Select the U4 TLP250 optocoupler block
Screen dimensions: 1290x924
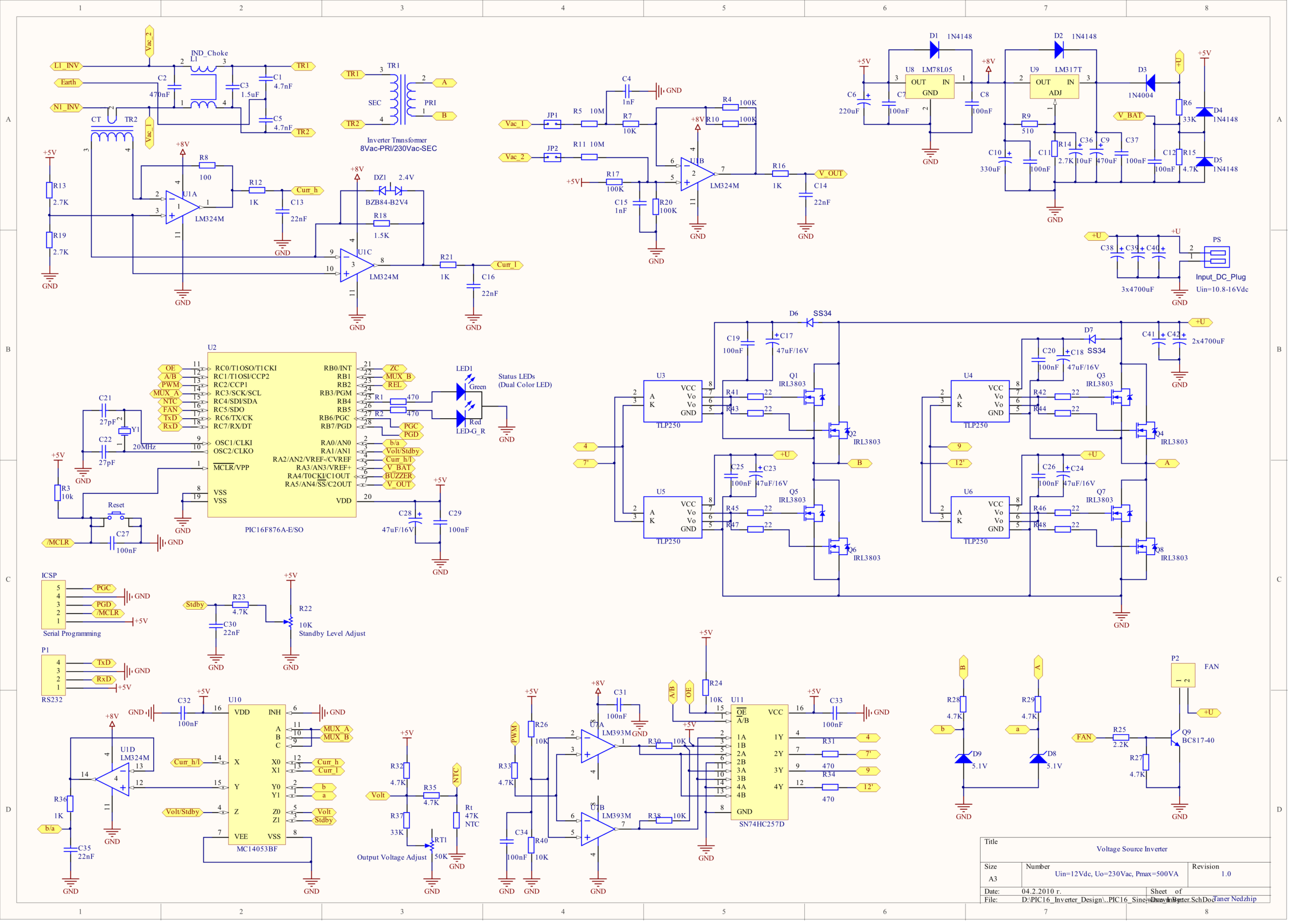[x=980, y=401]
